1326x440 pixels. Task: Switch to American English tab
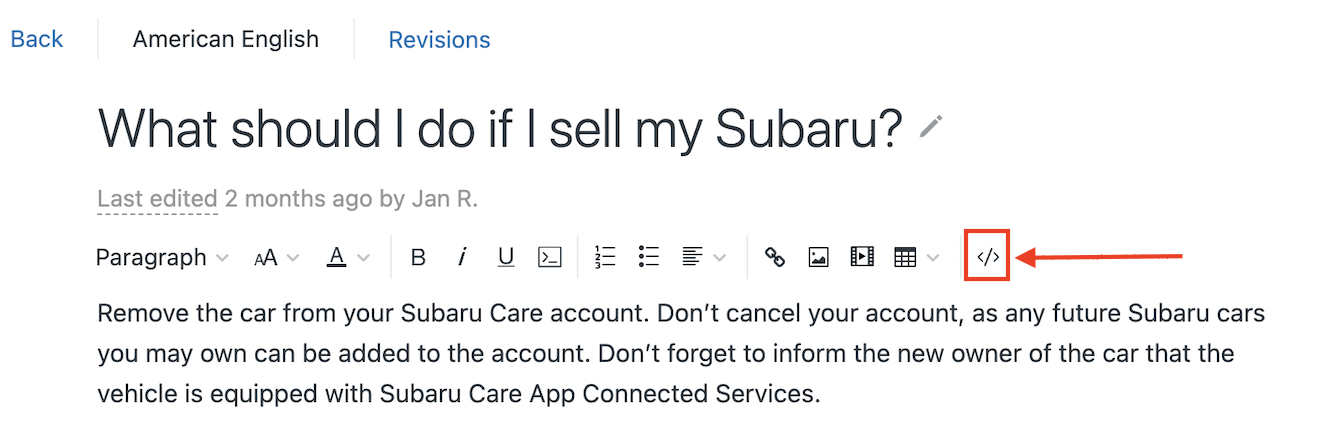226,40
